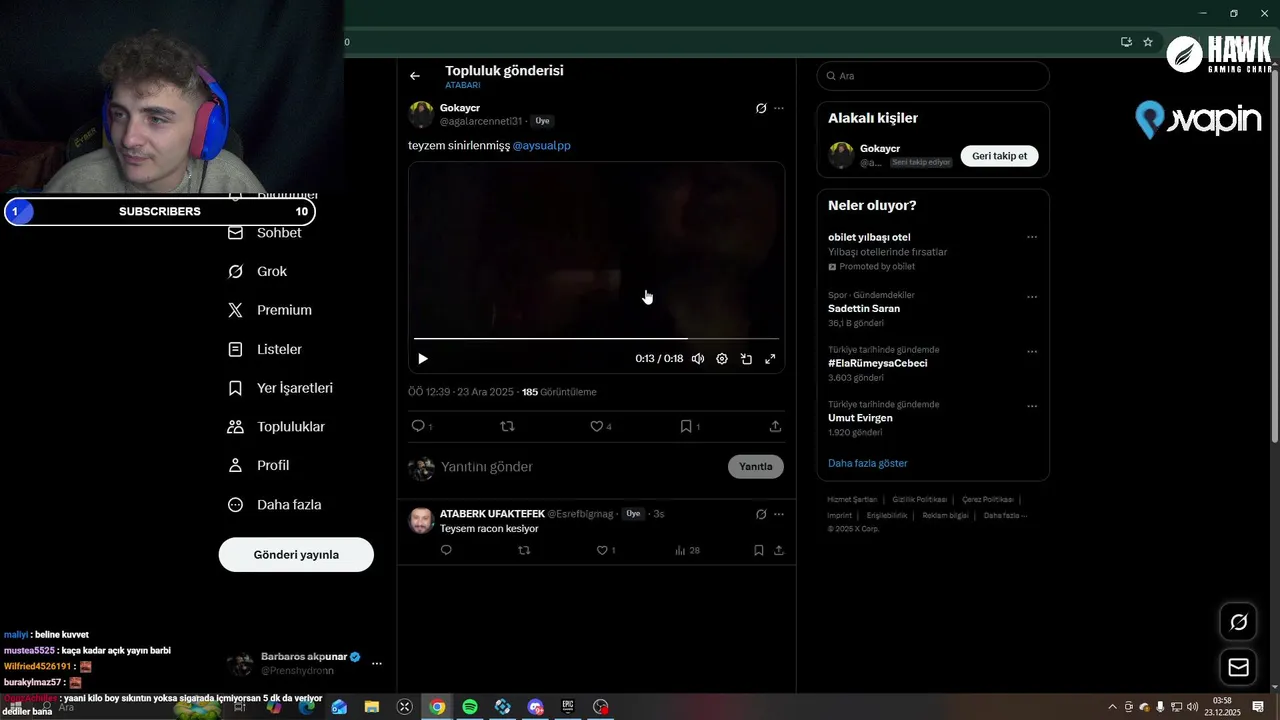Open options for #ElaRümeysaCebeci trend
This screenshot has width=1280, height=720.
click(1032, 352)
